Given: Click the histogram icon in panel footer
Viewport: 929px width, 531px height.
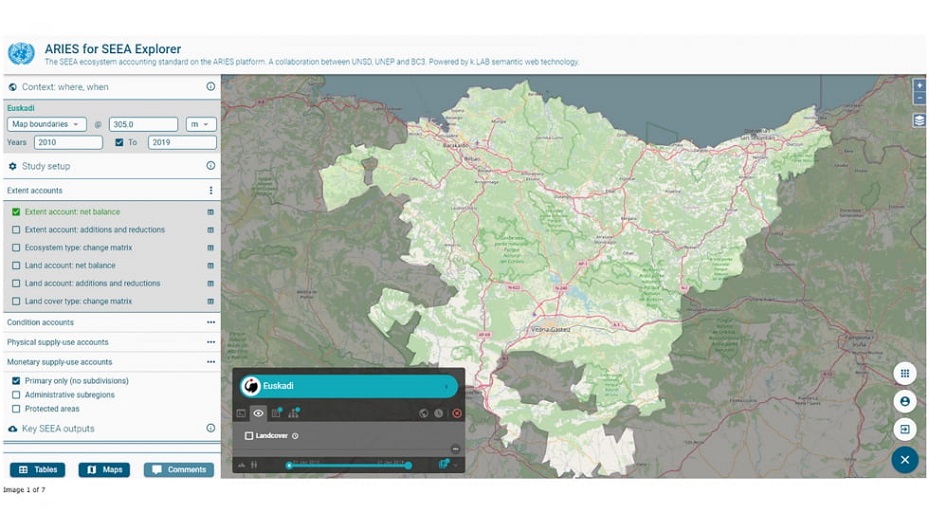Looking at the screenshot, I should tap(241, 465).
